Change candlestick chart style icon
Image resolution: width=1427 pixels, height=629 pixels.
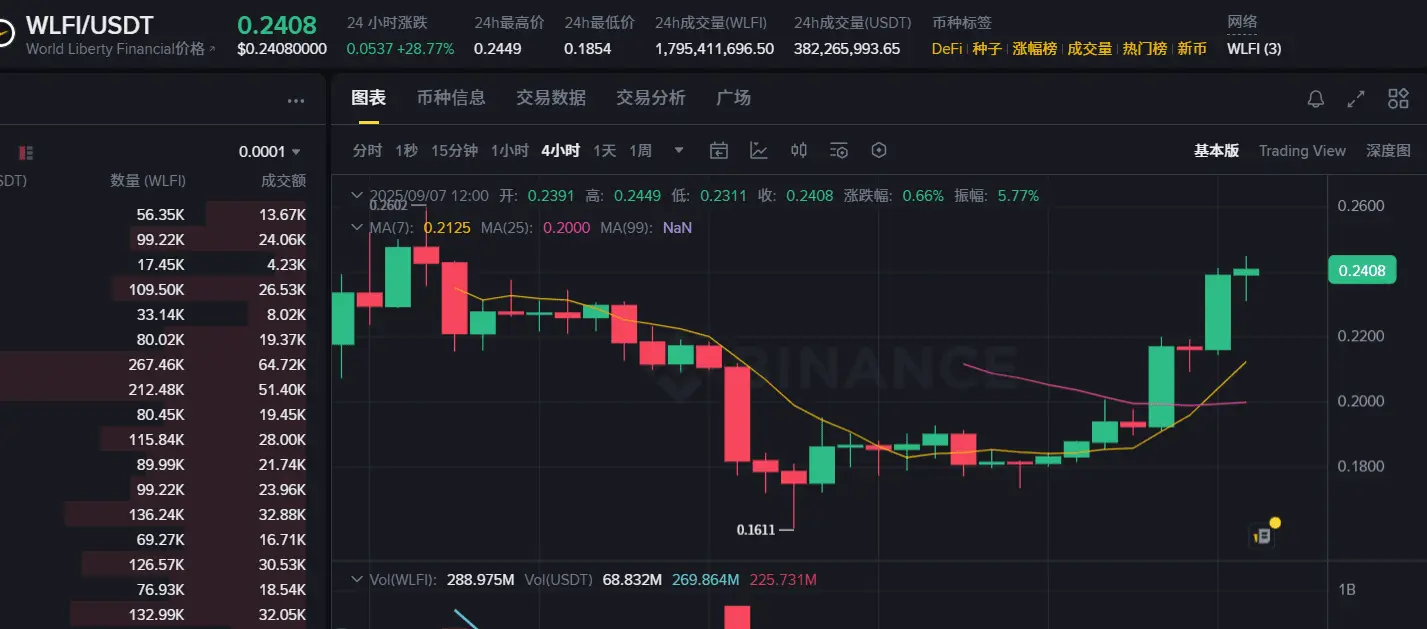[799, 151]
